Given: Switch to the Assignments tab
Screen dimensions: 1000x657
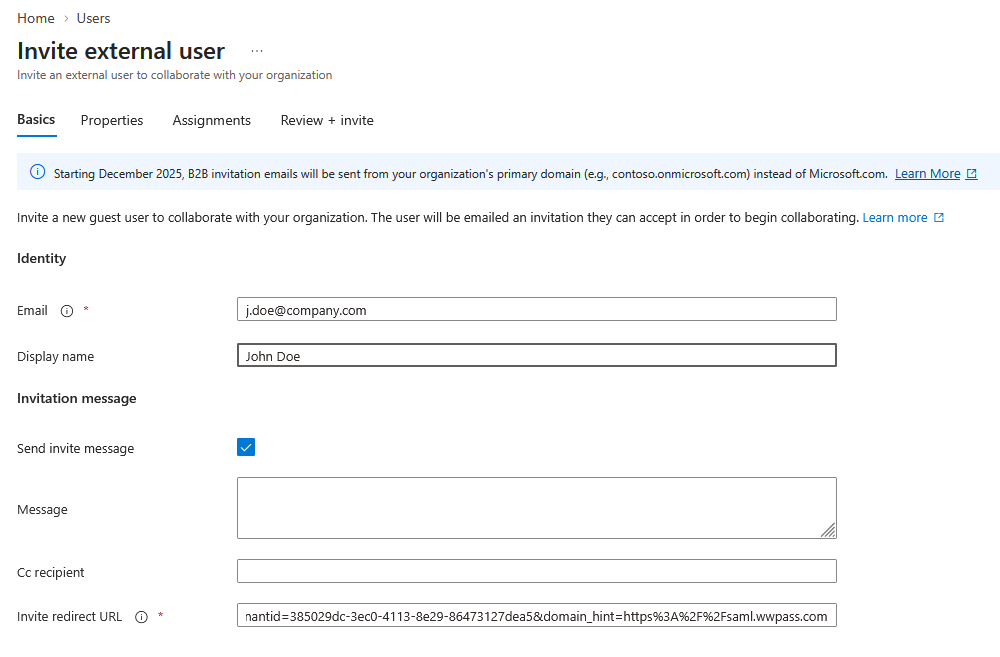Looking at the screenshot, I should pos(212,121).
